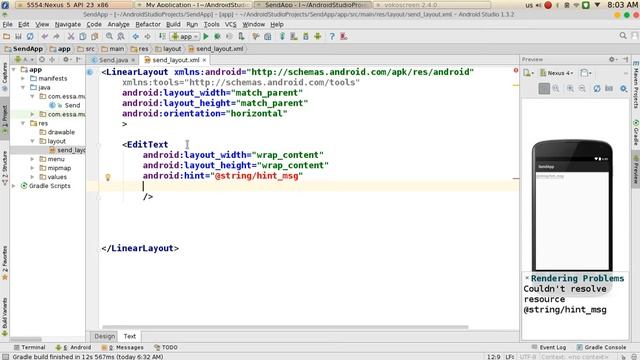Open the Event Log
Image resolution: width=640 pixels, height=360 pixels.
click(549, 347)
